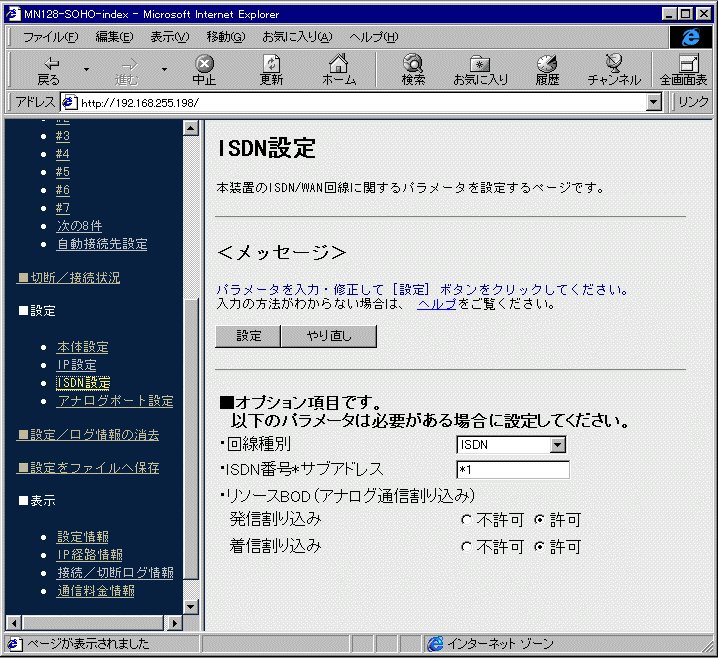The image size is (718, 658).
Task: Open the 接続/切断ログ情報 link
Action: [115, 573]
